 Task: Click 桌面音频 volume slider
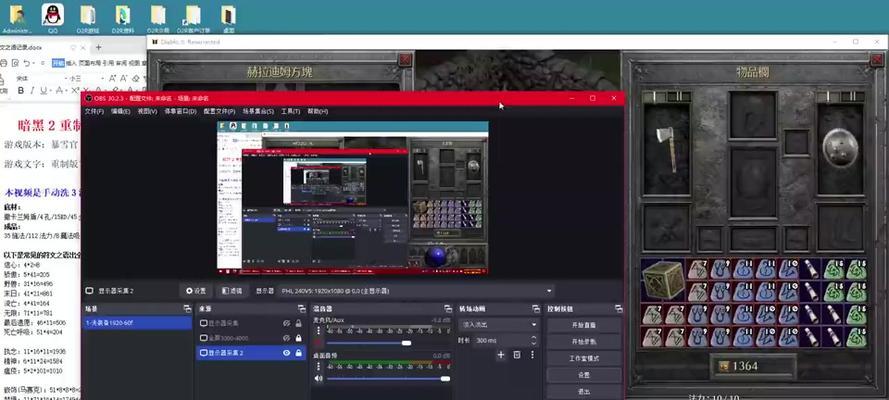click(388, 378)
